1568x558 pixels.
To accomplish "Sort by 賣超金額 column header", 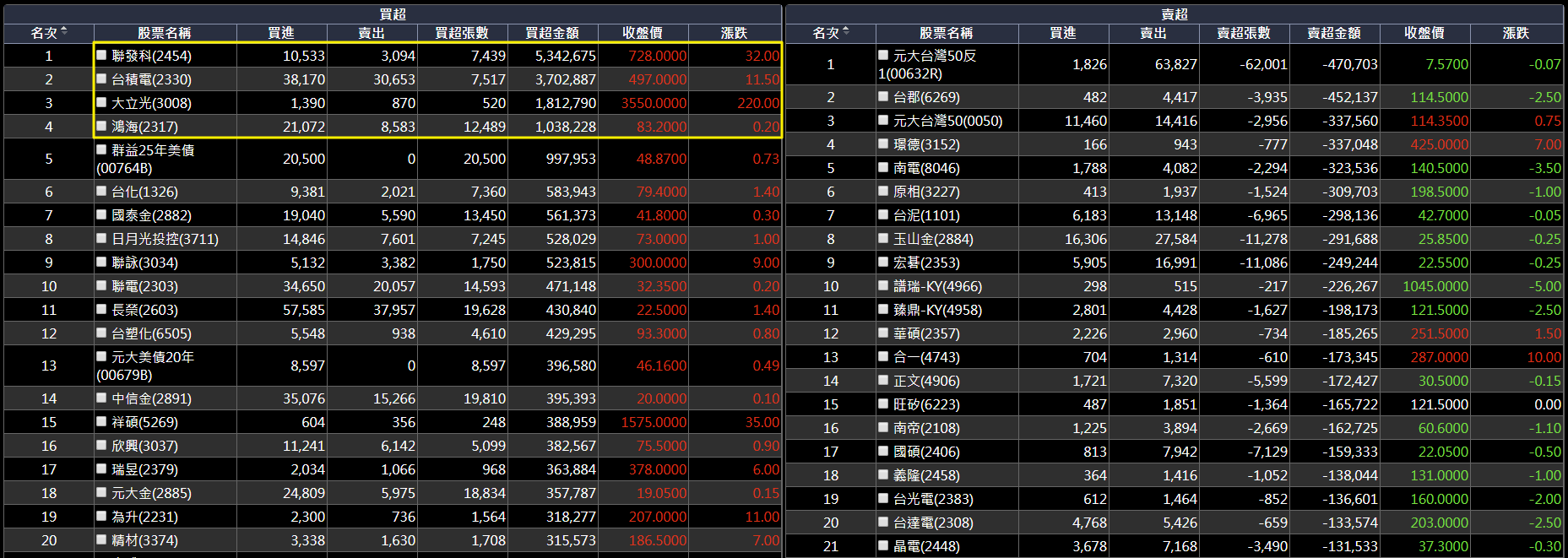I will (x=1334, y=33).
